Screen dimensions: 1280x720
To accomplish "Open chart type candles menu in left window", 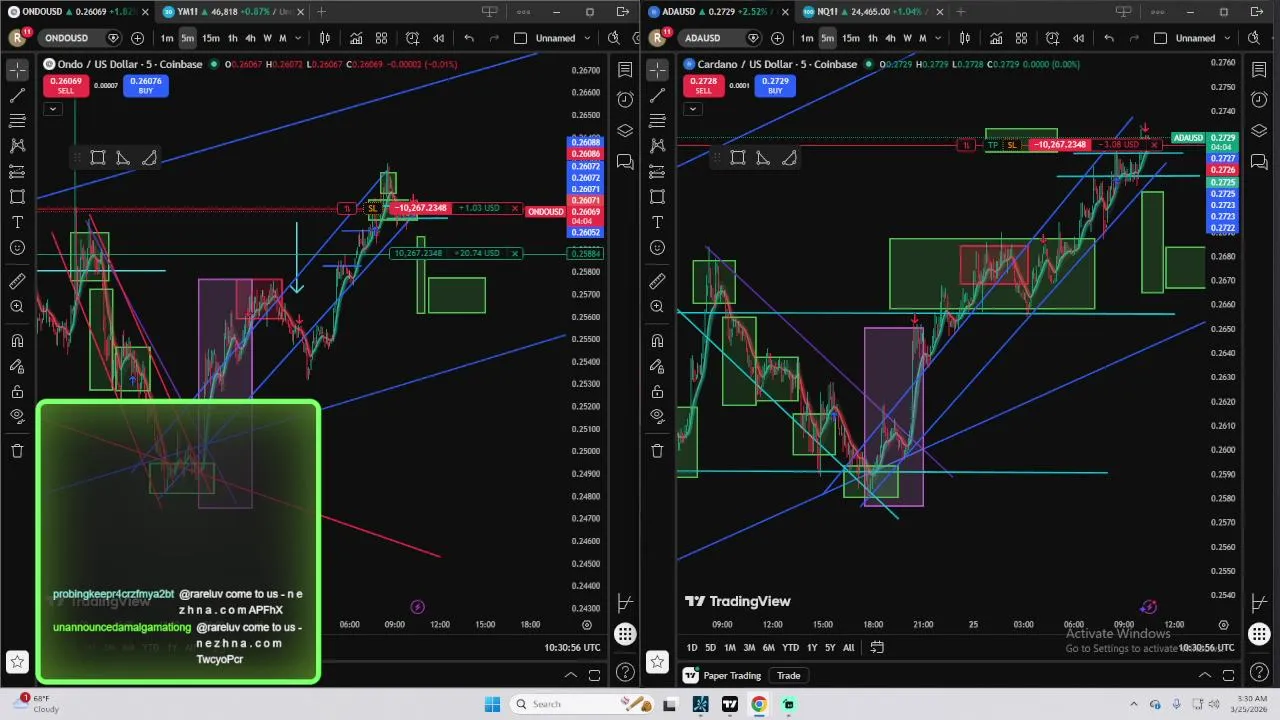I will (x=325, y=38).
